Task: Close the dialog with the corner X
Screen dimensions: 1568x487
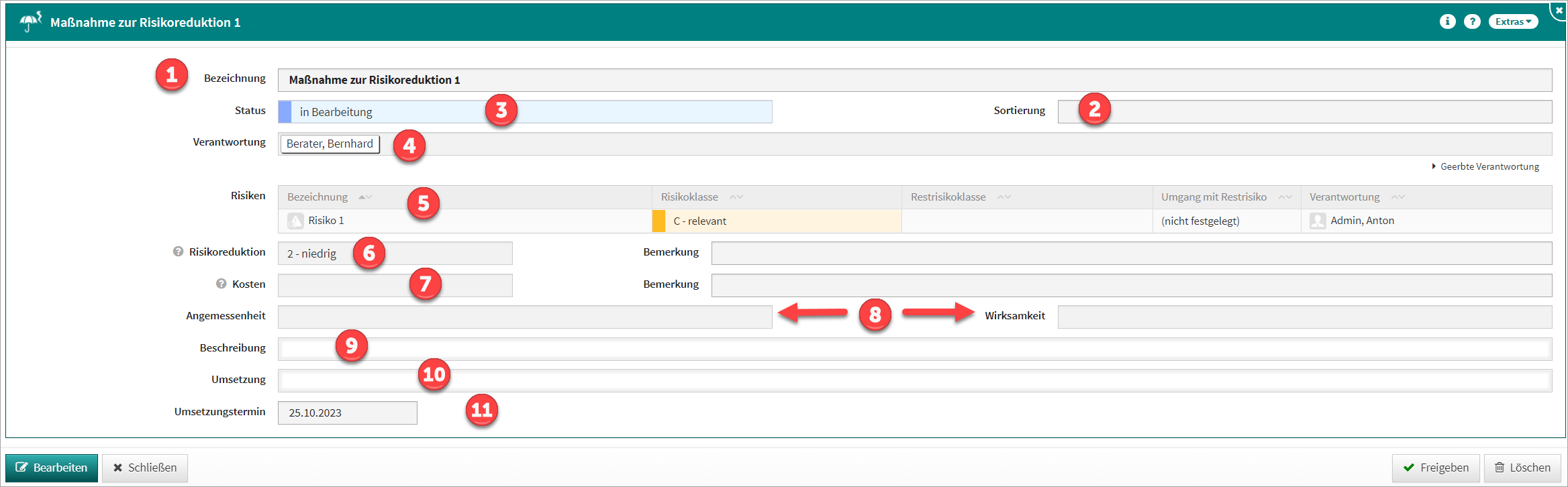Action: pos(1559,10)
